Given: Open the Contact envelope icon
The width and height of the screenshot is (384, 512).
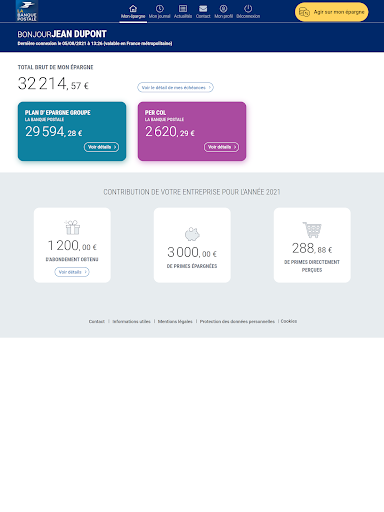Looking at the screenshot, I should pos(203,9).
